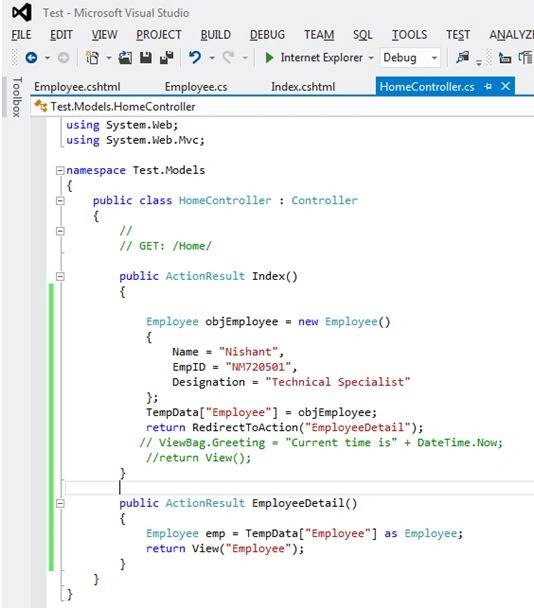Open the Toolbox side panel

pyautogui.click(x=17, y=97)
